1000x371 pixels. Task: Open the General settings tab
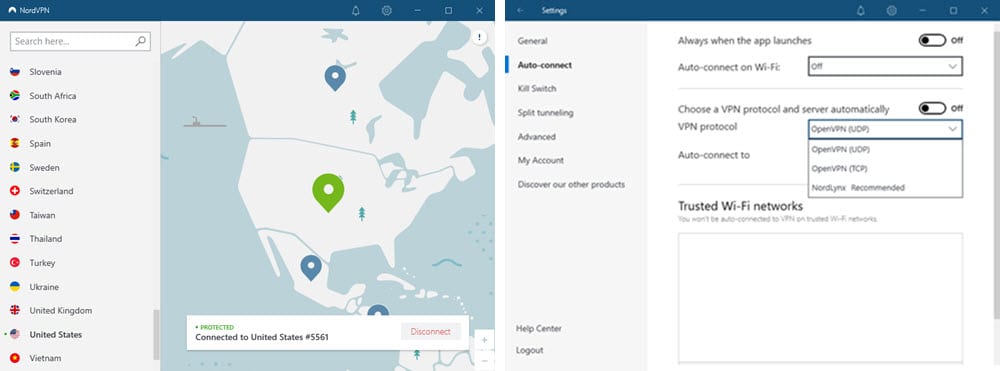[x=533, y=41]
